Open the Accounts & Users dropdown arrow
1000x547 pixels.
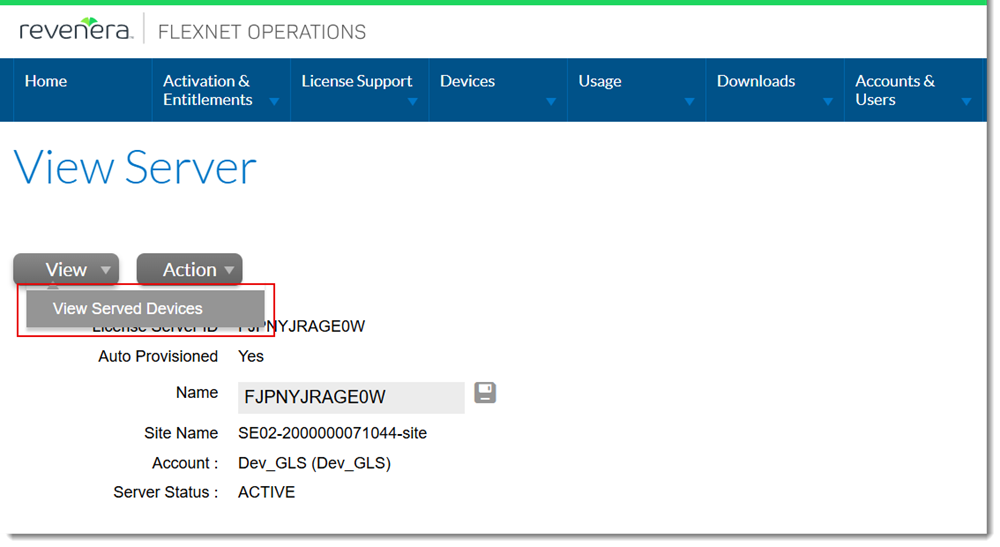(966, 101)
